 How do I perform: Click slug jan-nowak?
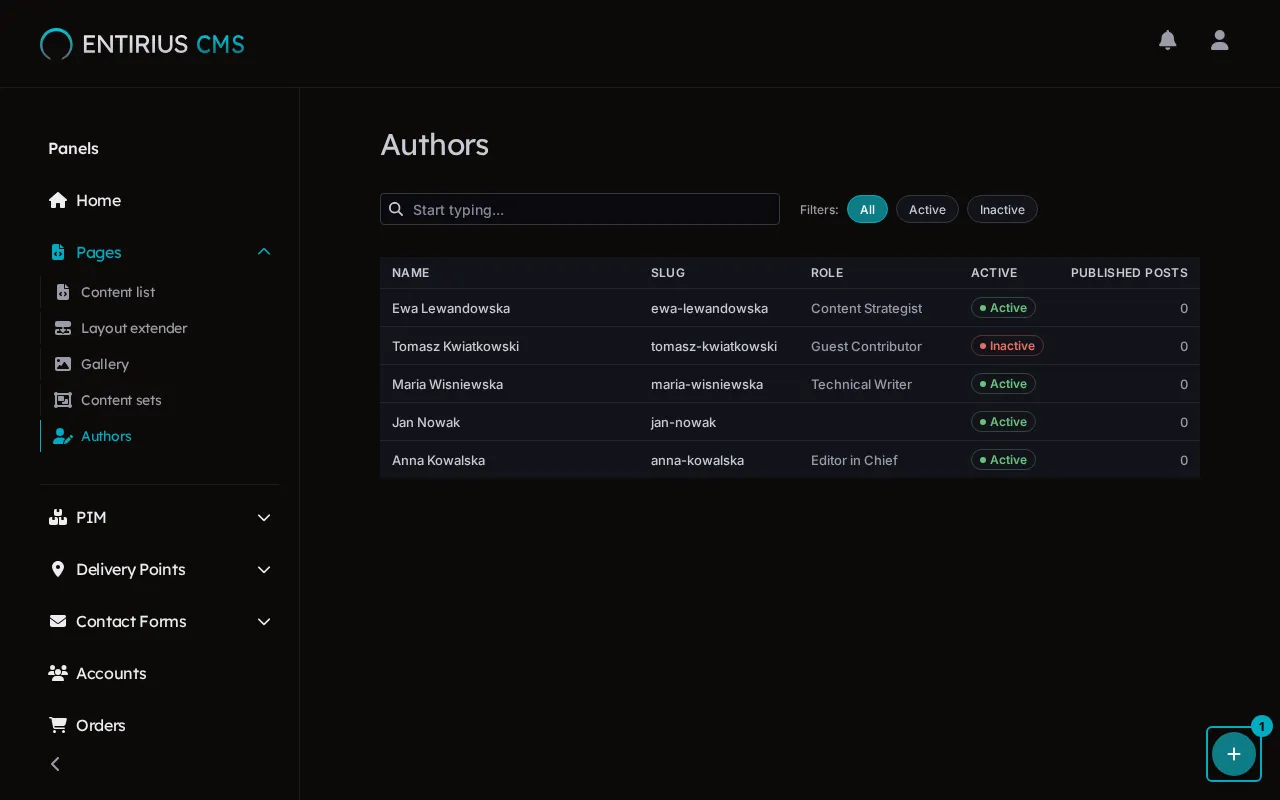[x=683, y=422]
